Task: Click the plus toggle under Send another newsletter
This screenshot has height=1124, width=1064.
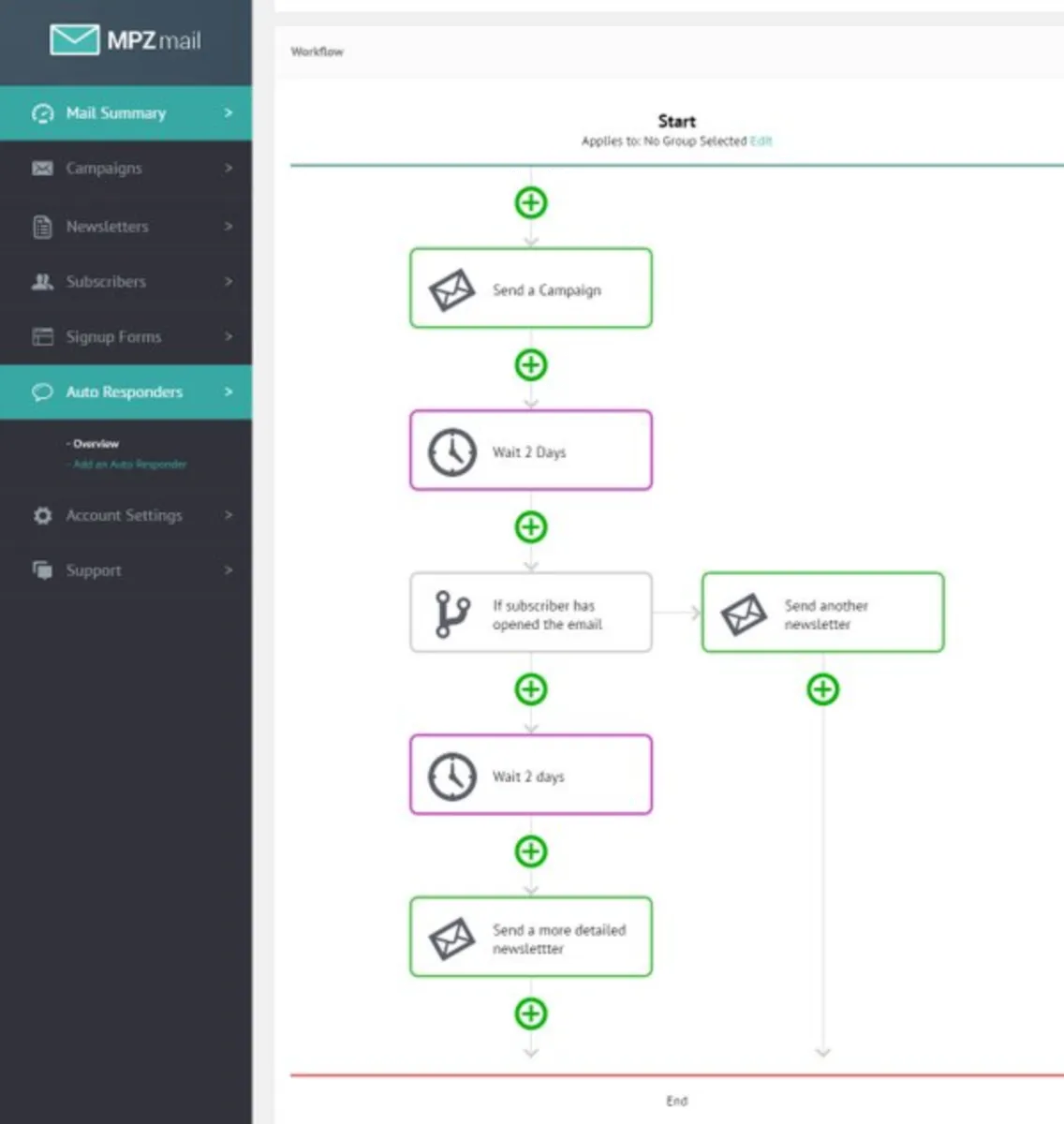Action: point(822,689)
